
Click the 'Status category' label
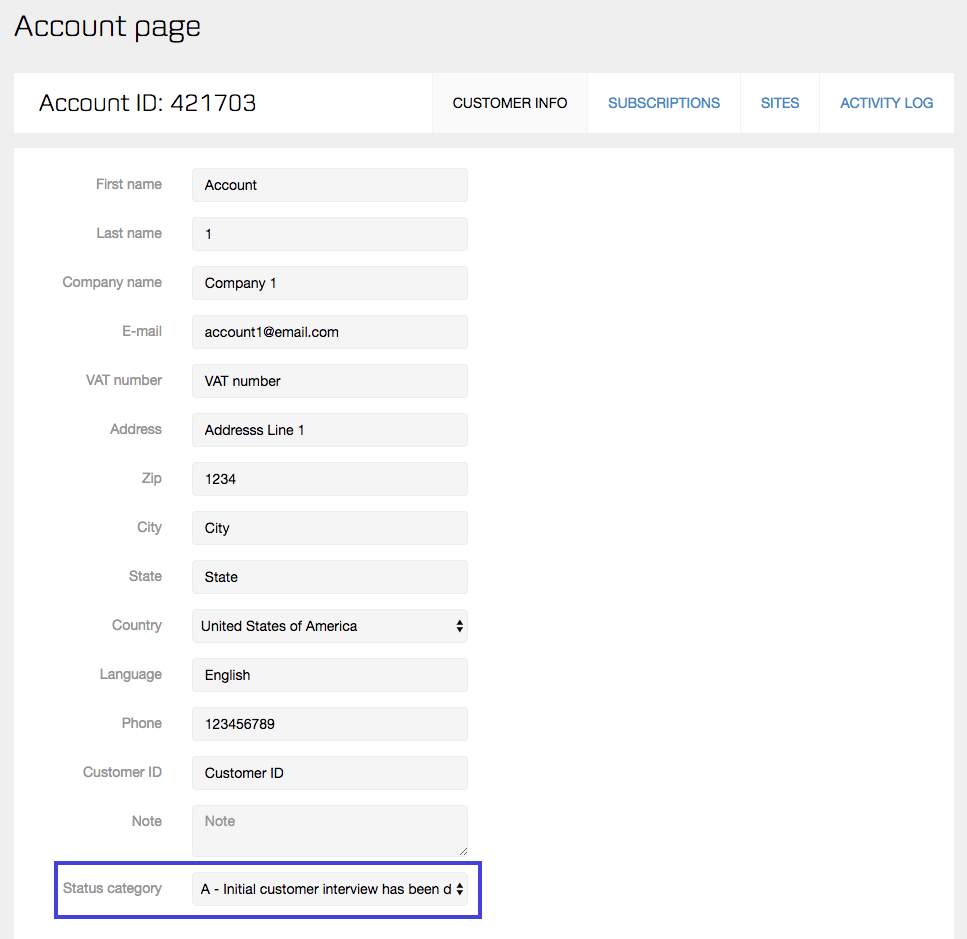(x=112, y=888)
